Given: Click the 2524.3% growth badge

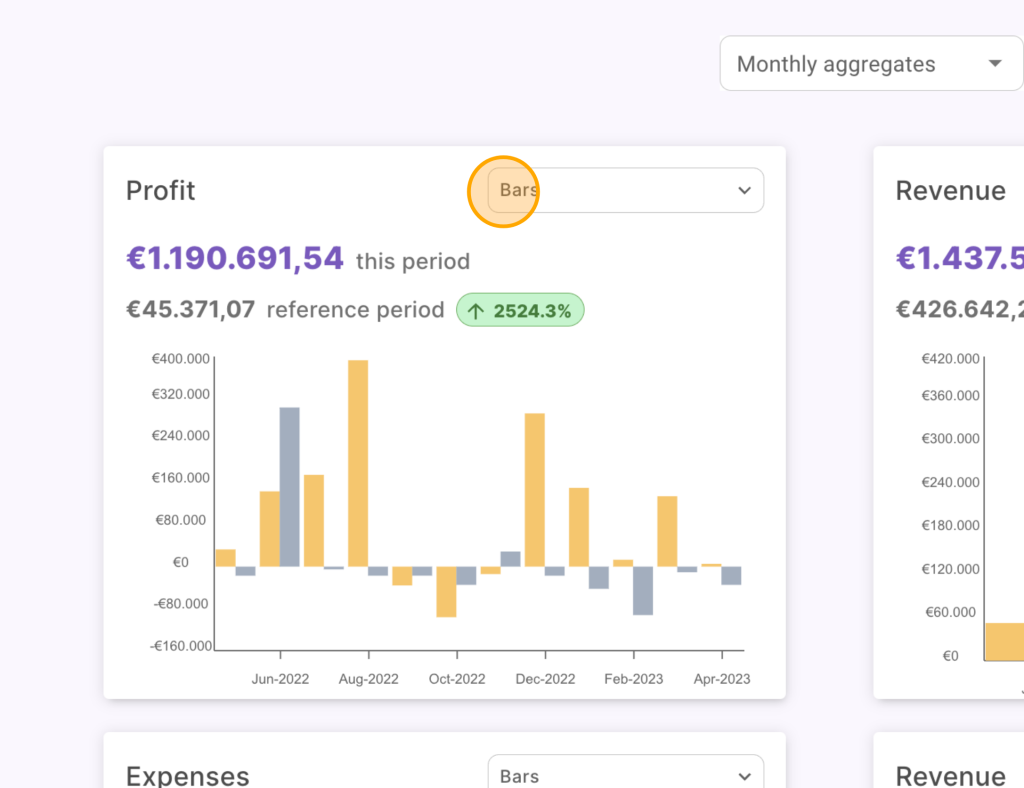Looking at the screenshot, I should click(521, 311).
